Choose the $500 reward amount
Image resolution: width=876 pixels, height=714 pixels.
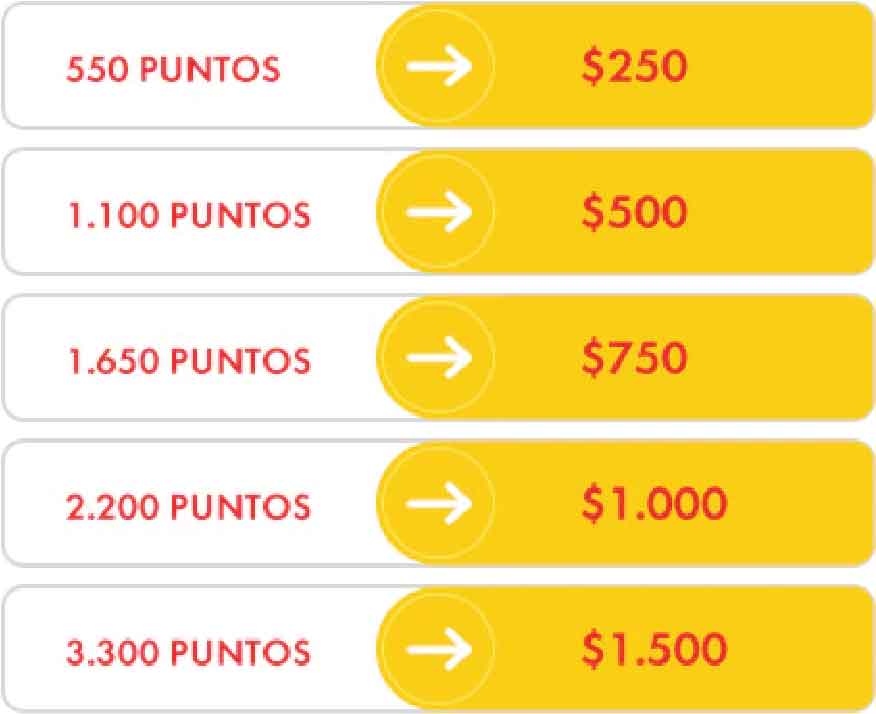coord(634,212)
